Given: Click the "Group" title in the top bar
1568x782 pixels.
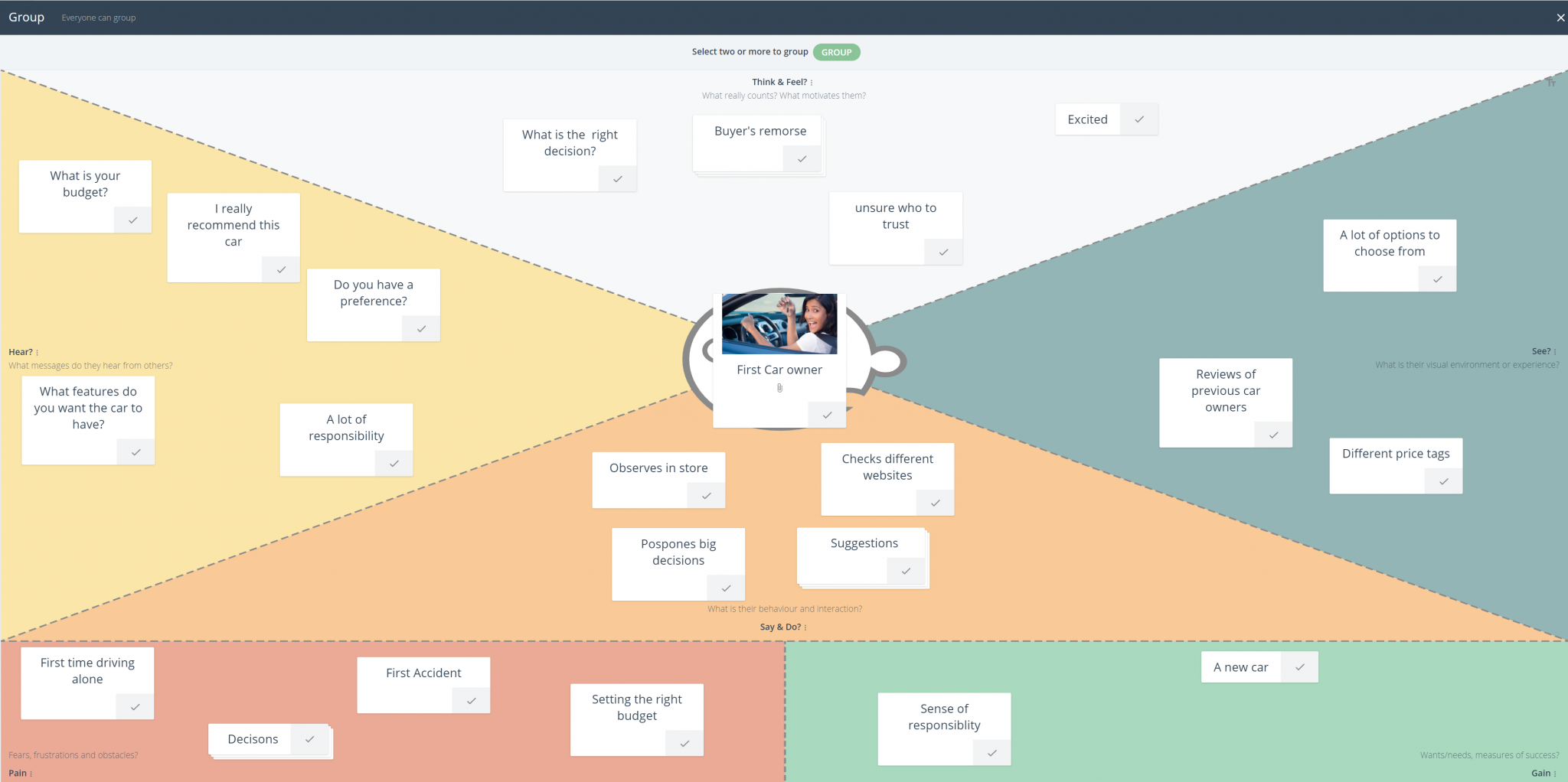Looking at the screenshot, I should point(25,17).
